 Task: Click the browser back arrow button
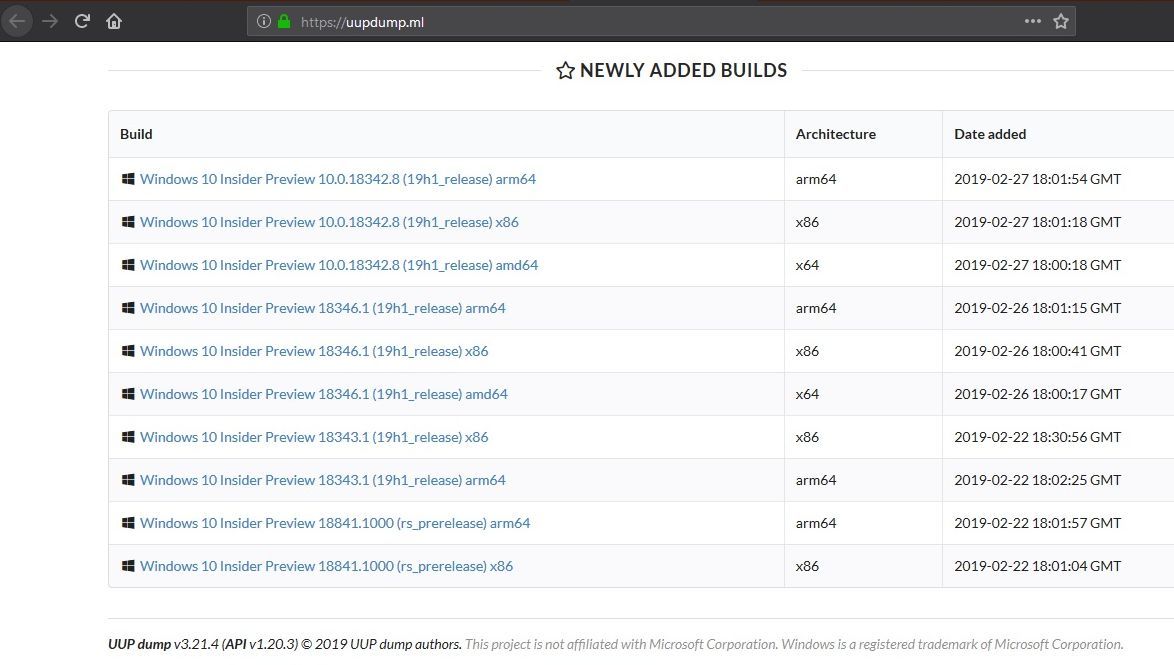pos(18,21)
